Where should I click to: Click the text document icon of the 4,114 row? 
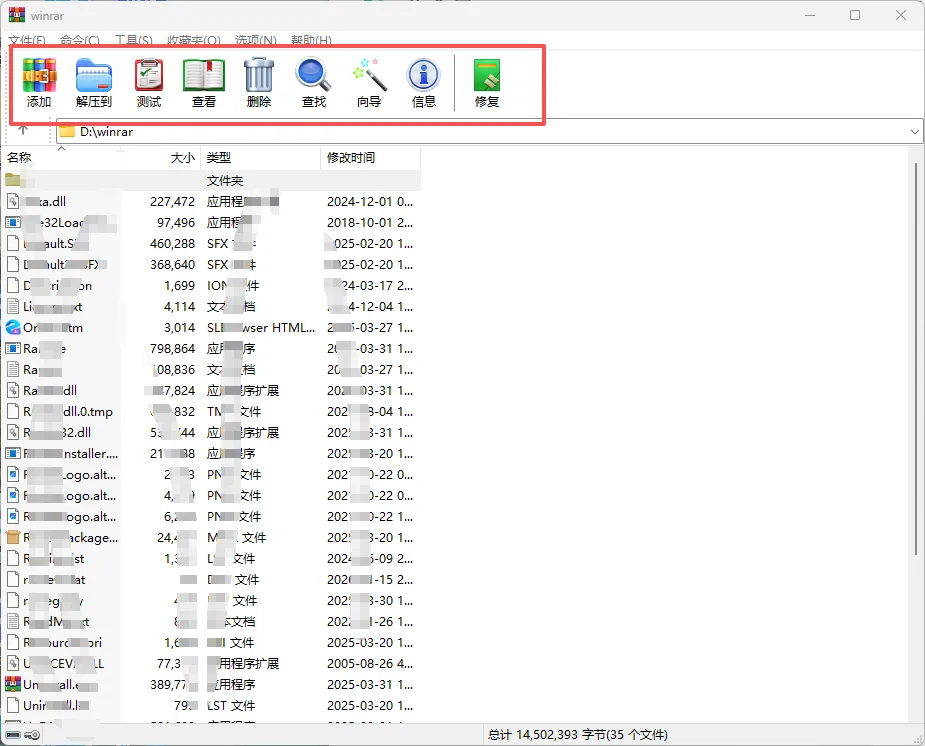[x=13, y=306]
